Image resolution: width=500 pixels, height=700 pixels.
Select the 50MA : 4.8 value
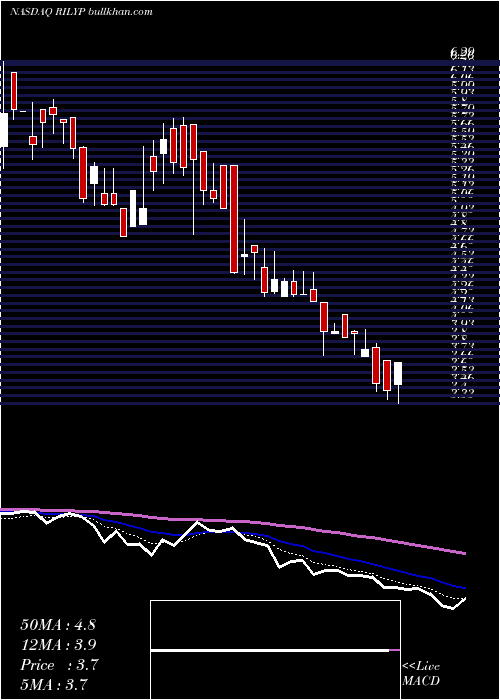[x=58, y=625]
